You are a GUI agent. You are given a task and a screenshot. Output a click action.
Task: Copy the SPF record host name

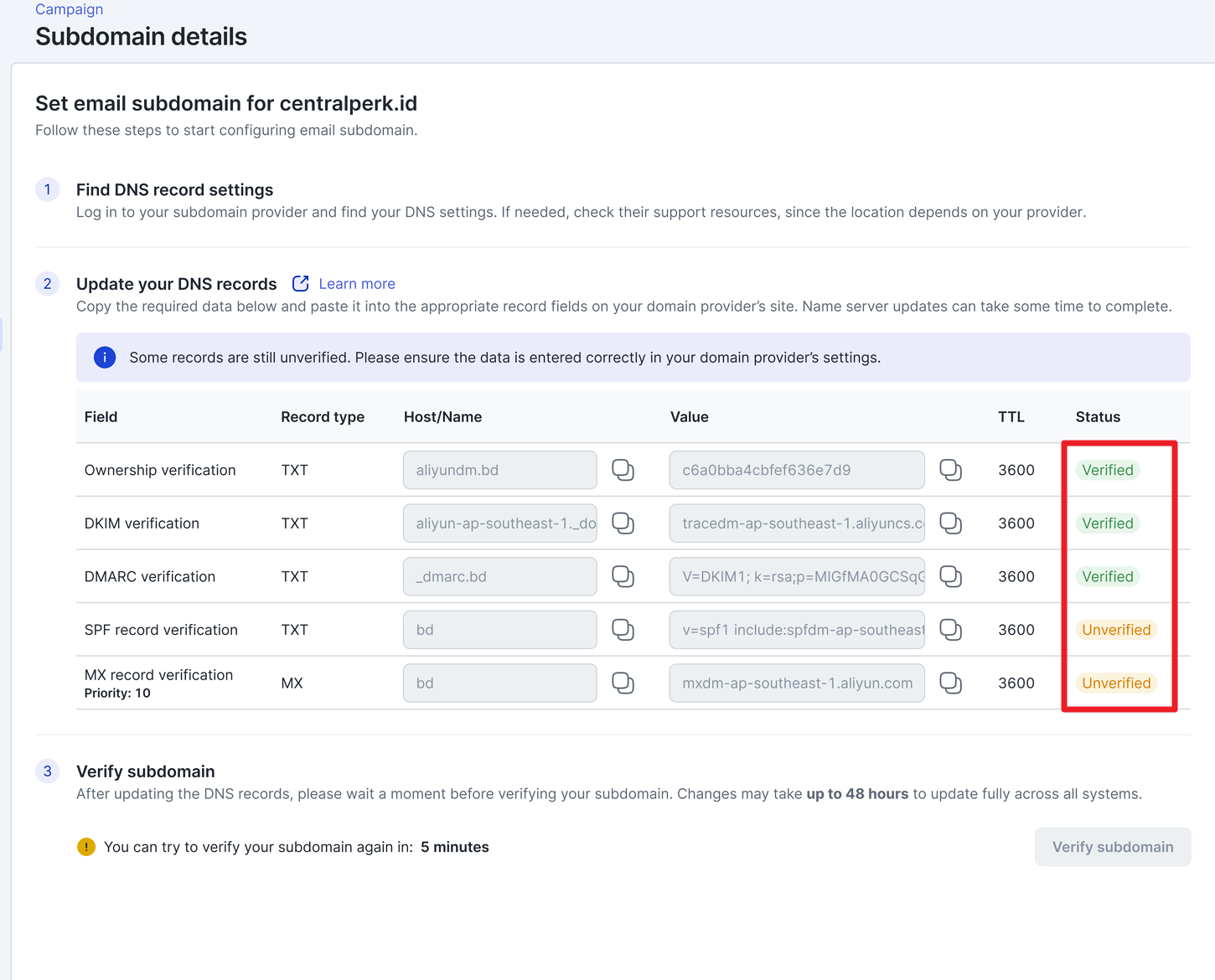pos(623,630)
